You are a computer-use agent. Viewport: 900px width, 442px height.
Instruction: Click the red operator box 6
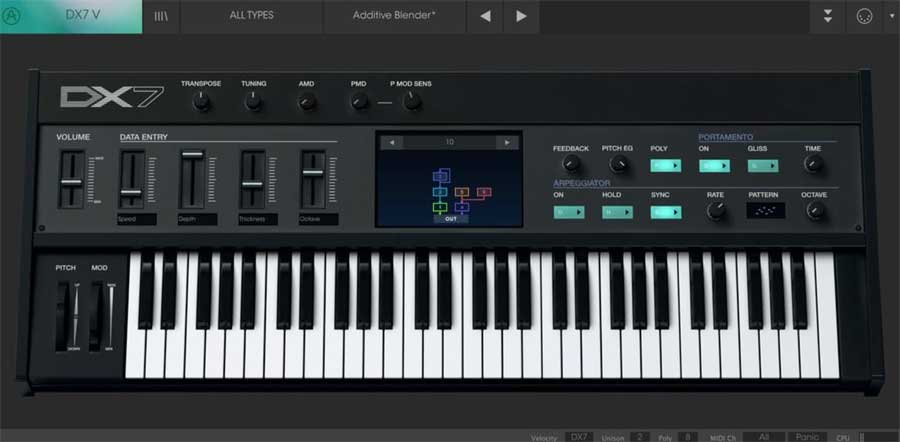click(x=484, y=192)
